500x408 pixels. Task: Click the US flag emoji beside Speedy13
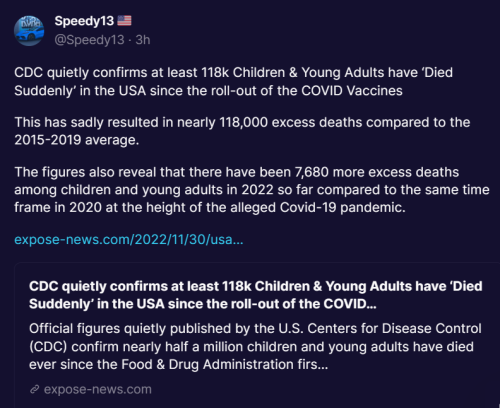click(x=124, y=21)
